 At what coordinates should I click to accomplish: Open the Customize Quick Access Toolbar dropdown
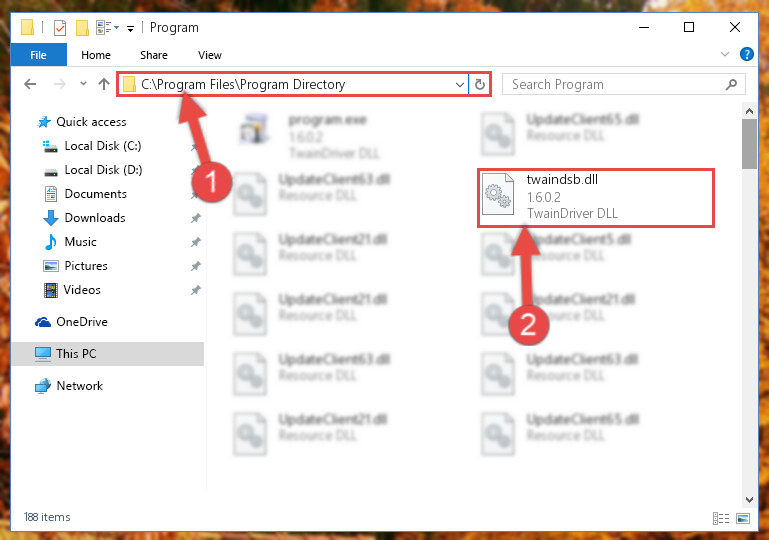tap(130, 28)
